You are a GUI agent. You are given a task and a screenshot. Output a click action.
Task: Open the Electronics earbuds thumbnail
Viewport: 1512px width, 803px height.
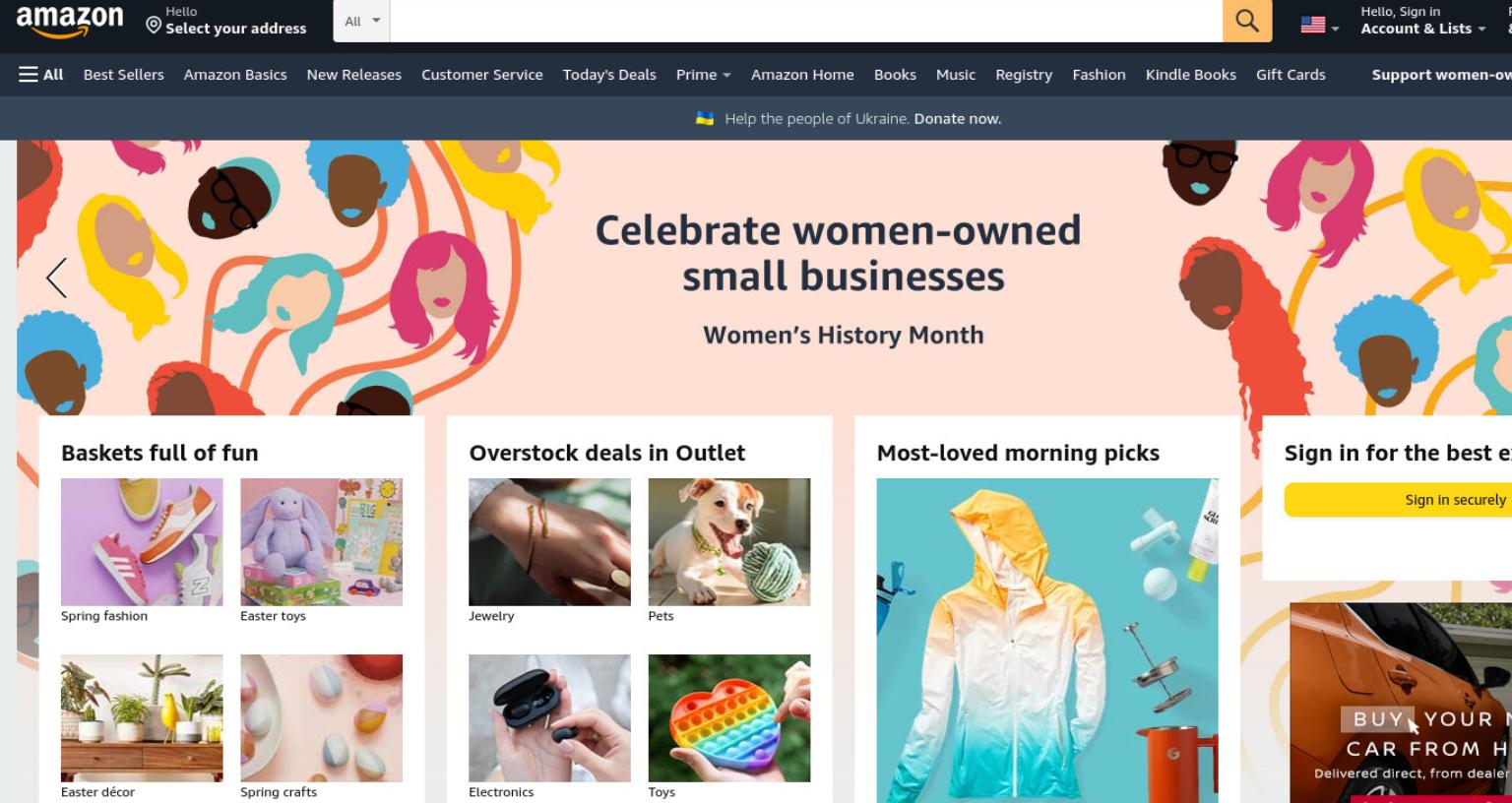pos(549,718)
